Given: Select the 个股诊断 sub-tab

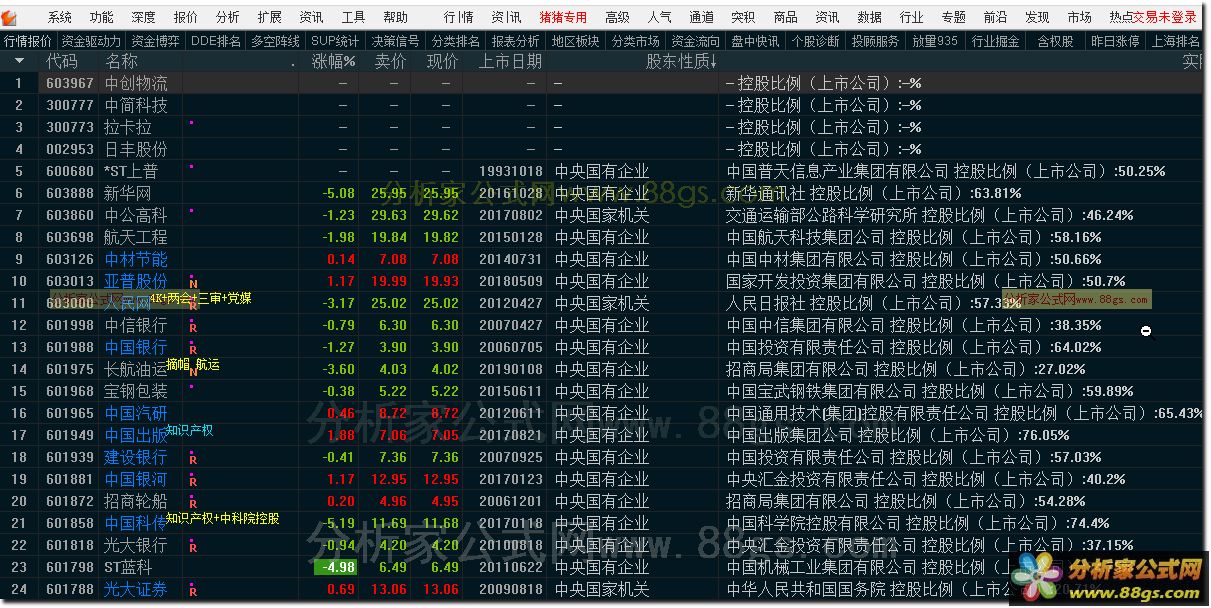Looking at the screenshot, I should 816,41.
